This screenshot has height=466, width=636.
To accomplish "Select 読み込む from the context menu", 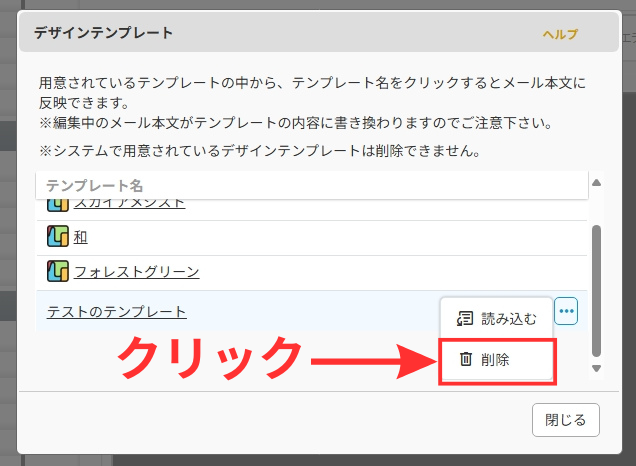I will click(497, 319).
